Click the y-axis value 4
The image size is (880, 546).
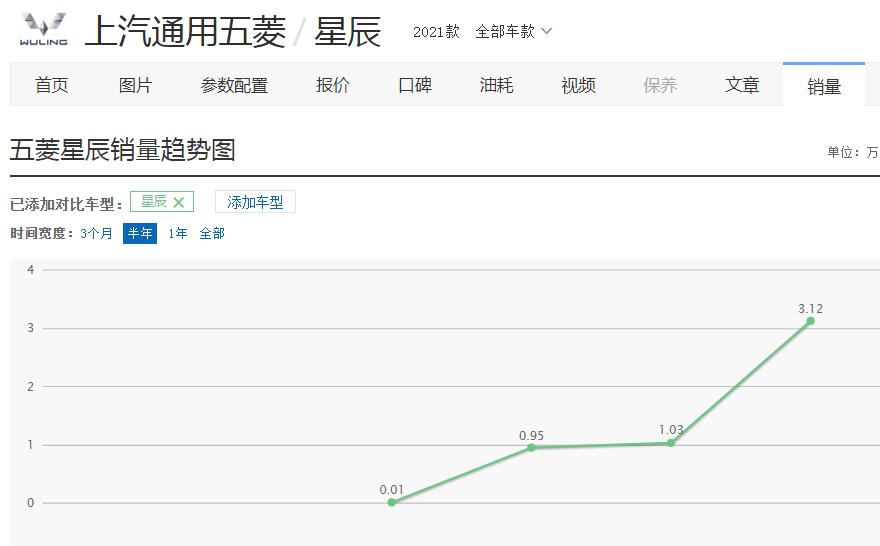pyautogui.click(x=31, y=270)
